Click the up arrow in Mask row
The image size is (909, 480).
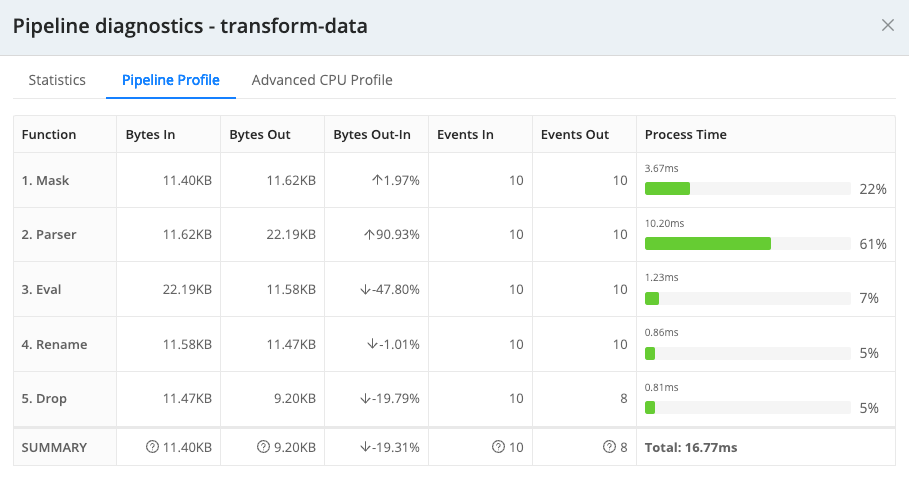[x=376, y=181]
